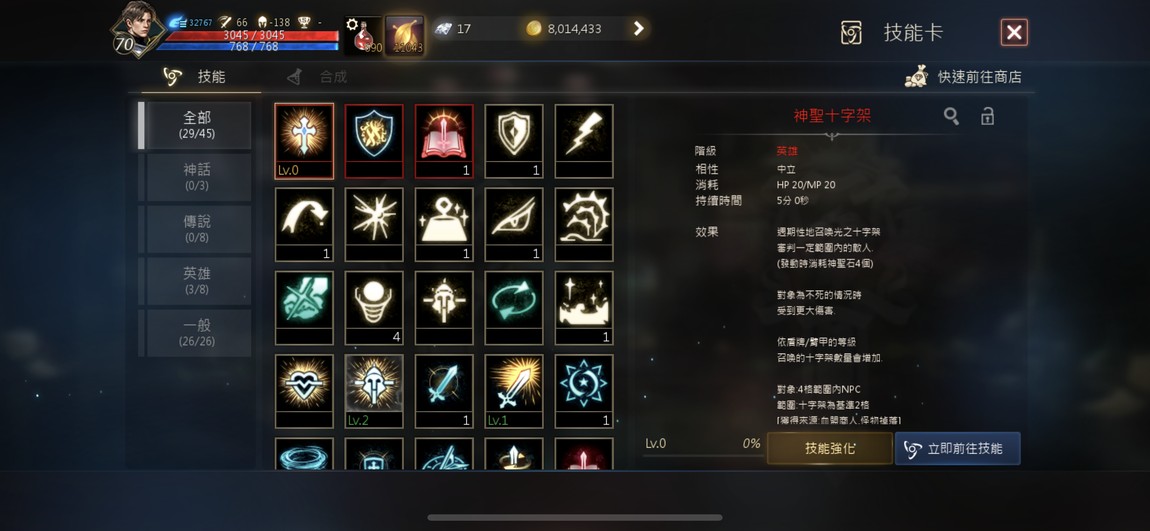Image resolution: width=1150 pixels, height=531 pixels.
Task: Choose the circular refresh arrows skill
Action: 514,307
